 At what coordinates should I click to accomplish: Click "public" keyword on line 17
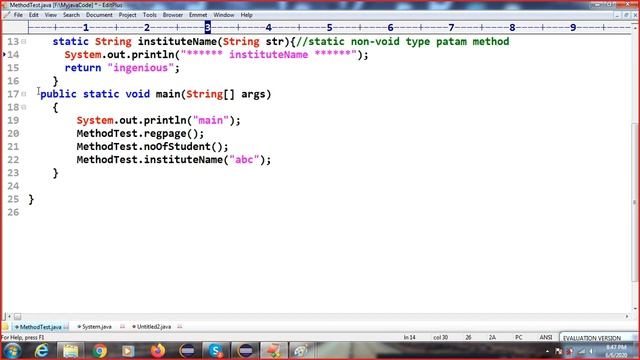58,94
